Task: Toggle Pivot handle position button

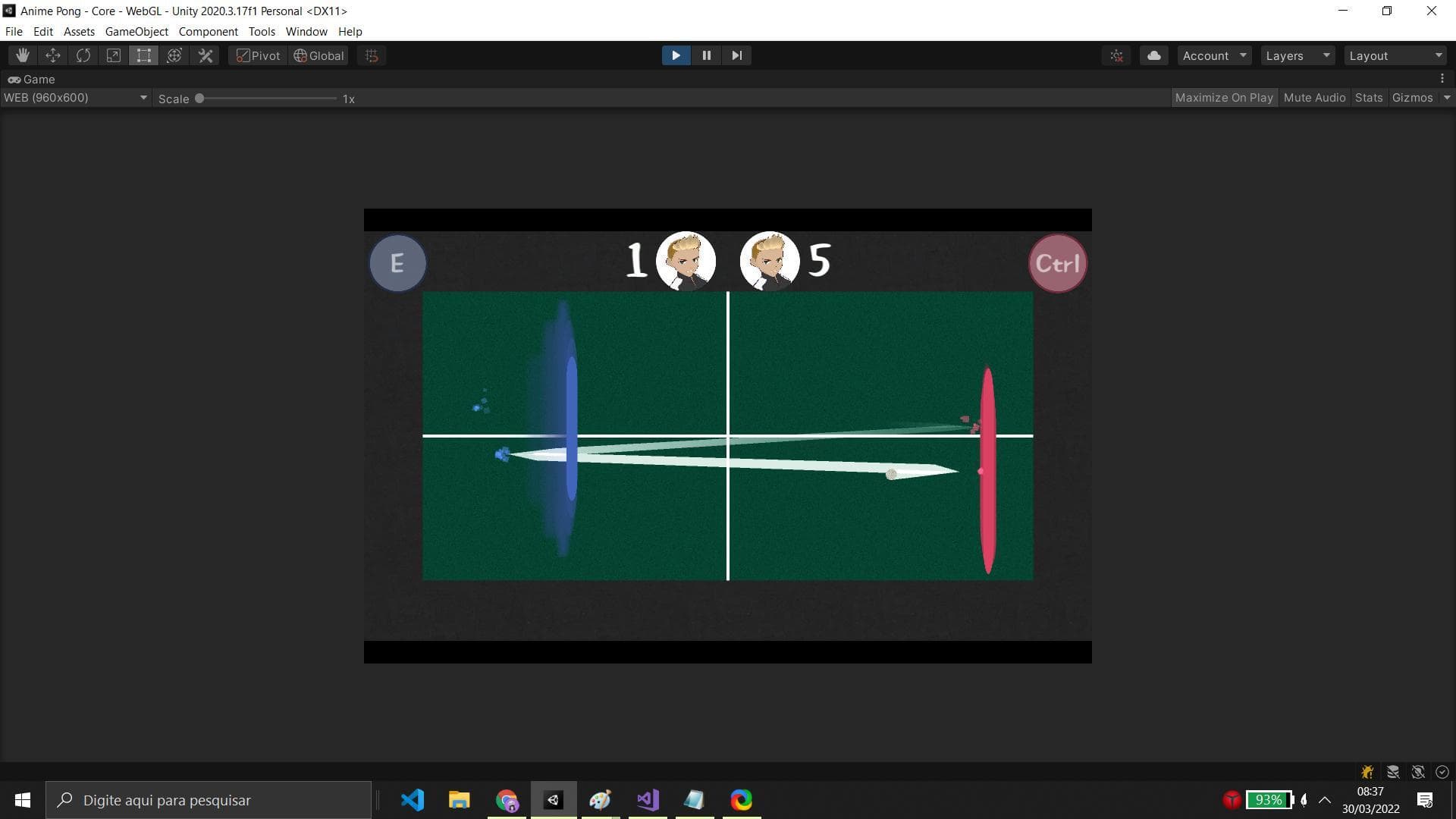Action: (x=259, y=55)
